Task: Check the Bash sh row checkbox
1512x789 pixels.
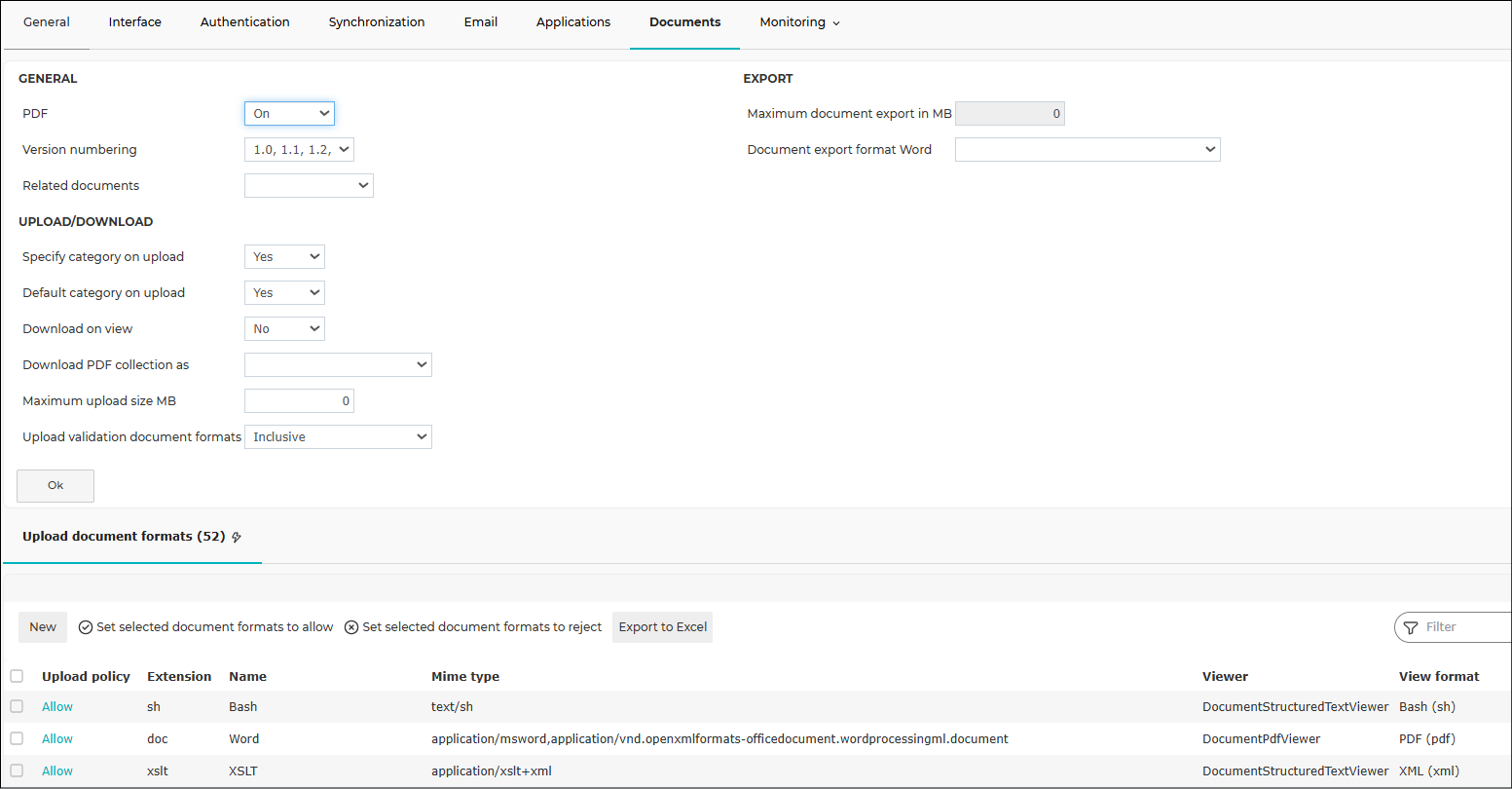Action: point(17,706)
